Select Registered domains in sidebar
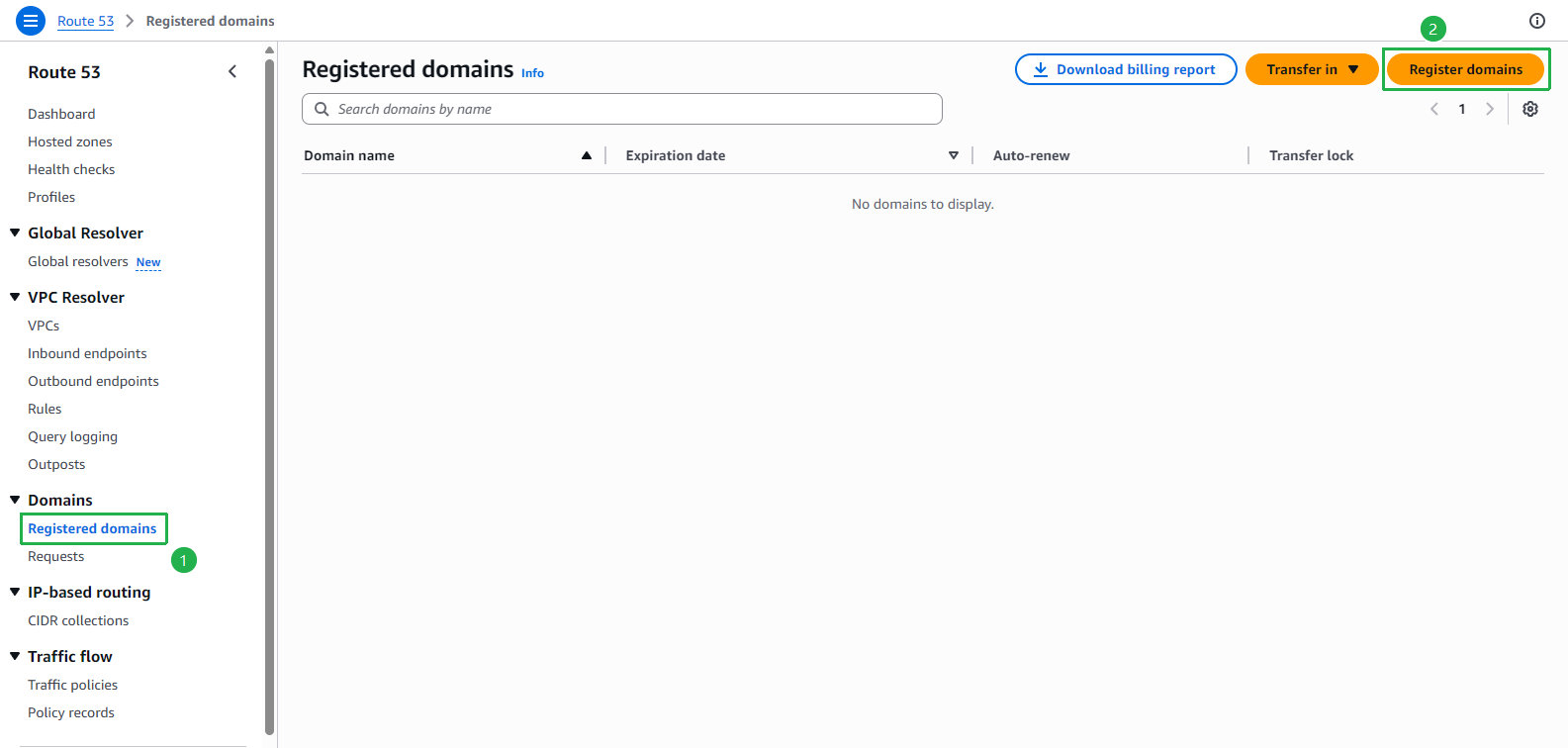 (92, 528)
